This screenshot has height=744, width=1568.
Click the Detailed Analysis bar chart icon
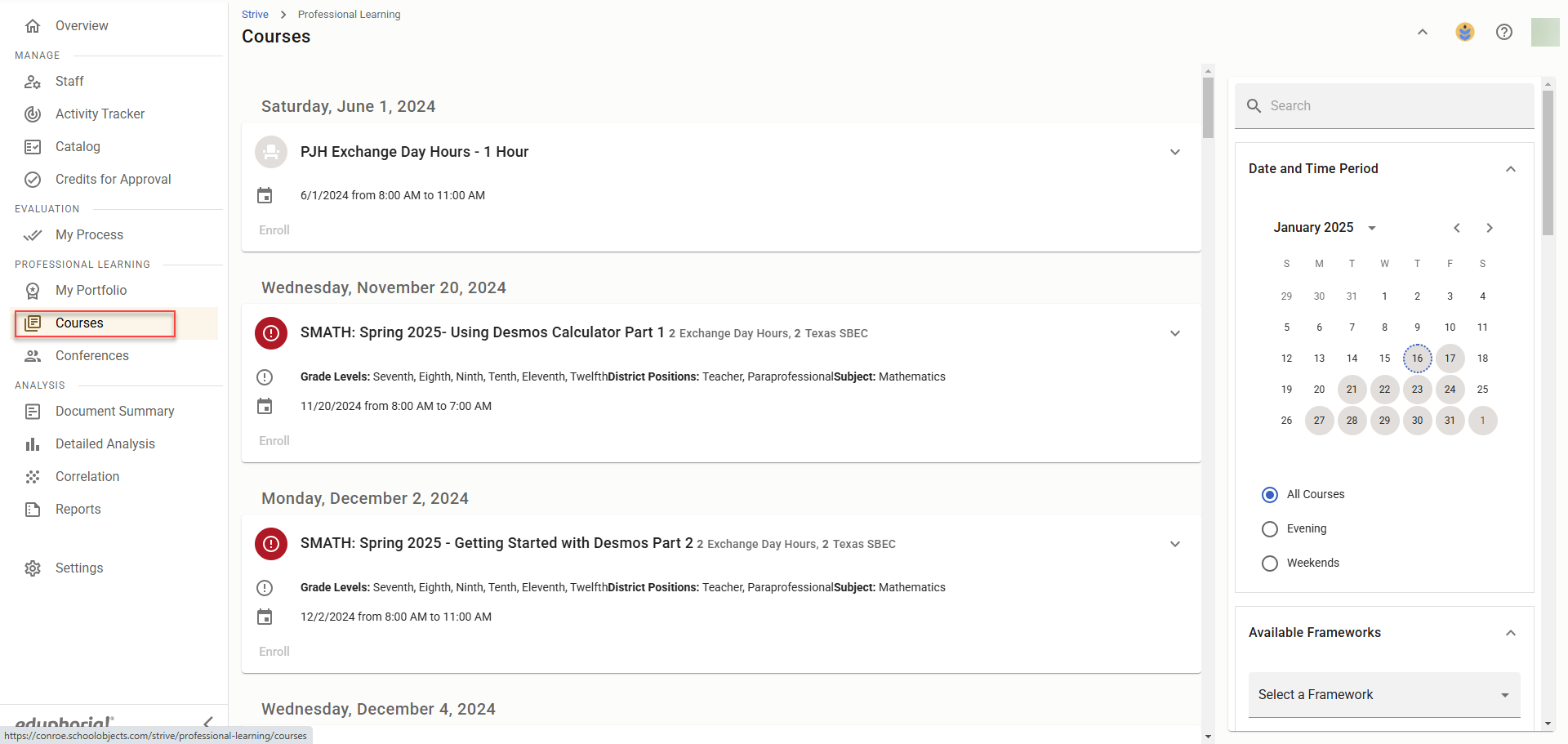[33, 444]
